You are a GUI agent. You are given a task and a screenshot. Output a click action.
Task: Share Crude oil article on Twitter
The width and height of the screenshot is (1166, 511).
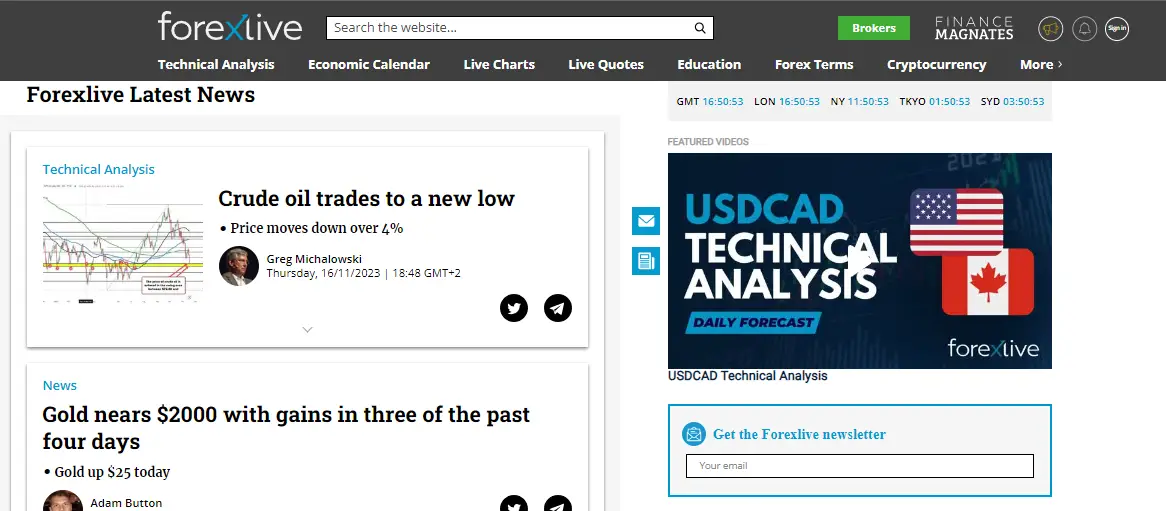(x=514, y=307)
